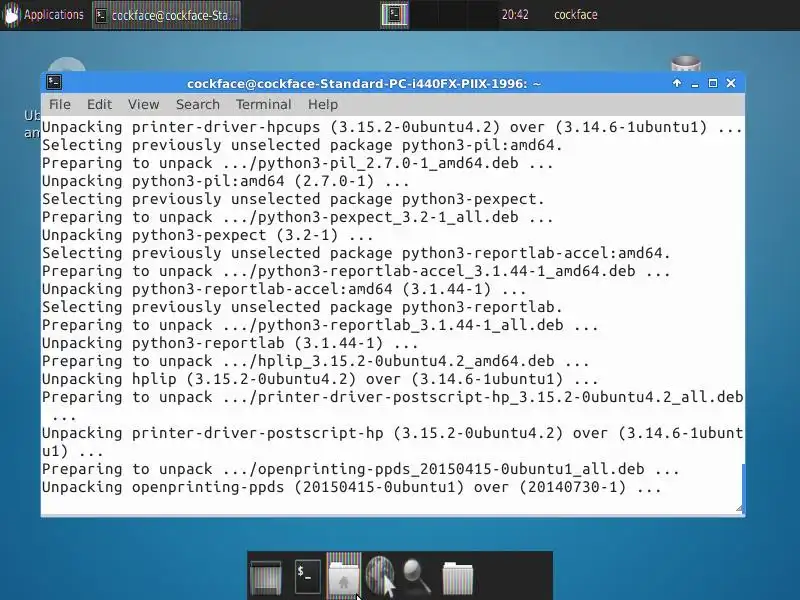Click "Preparing to unpack .../hplip_3.15.2" line
This screenshot has height=600, width=800.
pyautogui.click(x=315, y=361)
